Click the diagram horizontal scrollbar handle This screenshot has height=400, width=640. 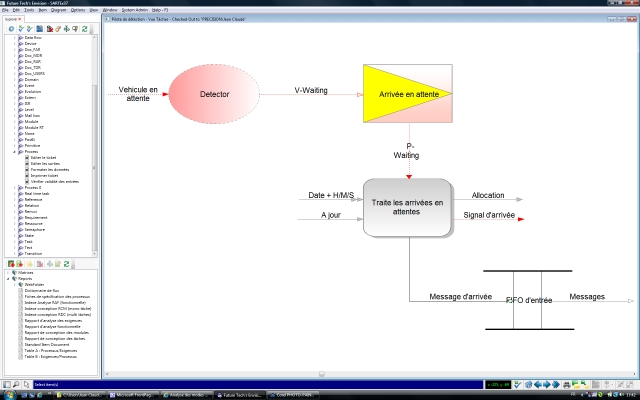(x=322, y=374)
